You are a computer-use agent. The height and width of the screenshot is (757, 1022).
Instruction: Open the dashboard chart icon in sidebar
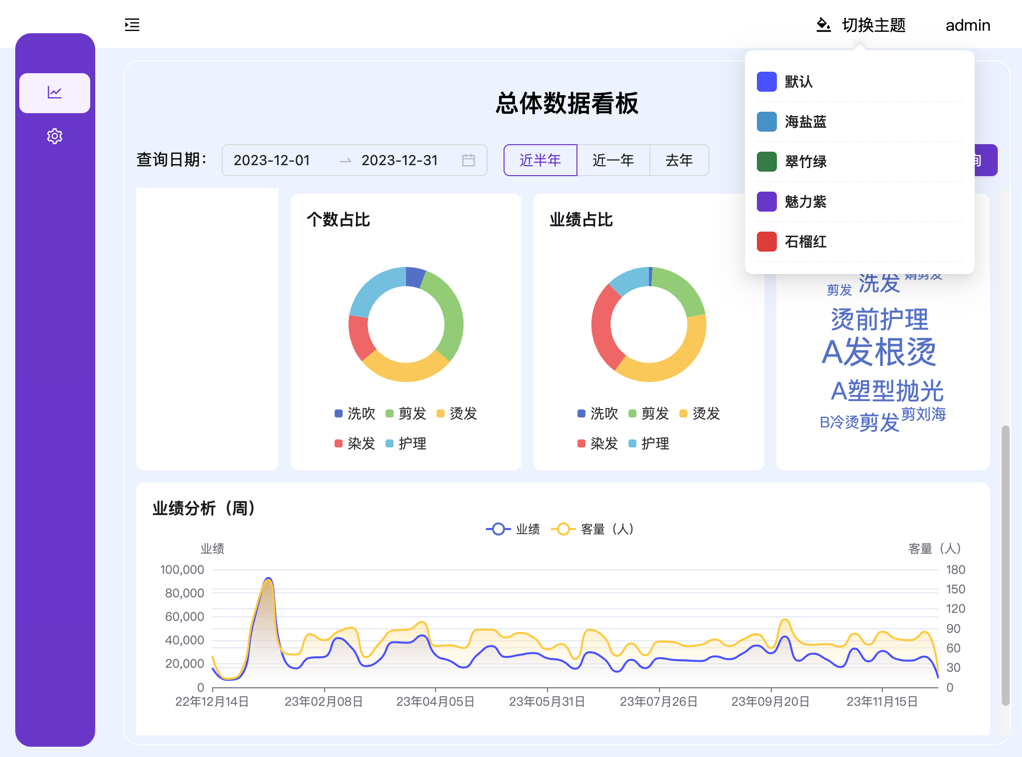click(55, 93)
